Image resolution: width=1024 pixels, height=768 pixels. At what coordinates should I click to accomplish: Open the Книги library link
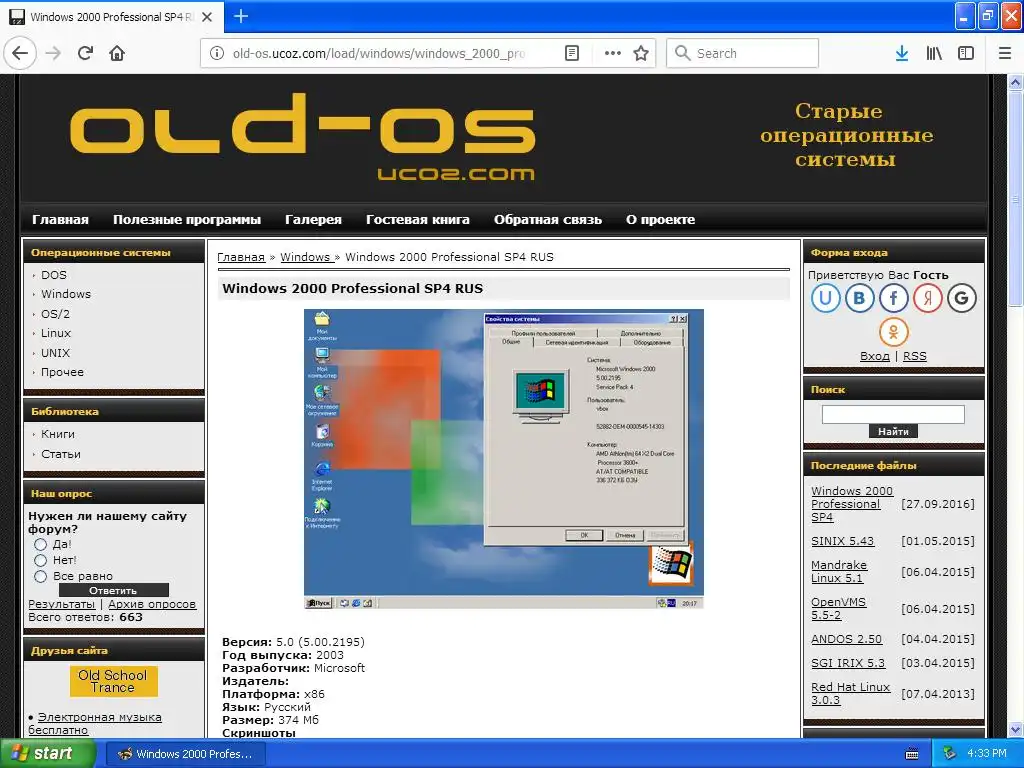[x=57, y=434]
